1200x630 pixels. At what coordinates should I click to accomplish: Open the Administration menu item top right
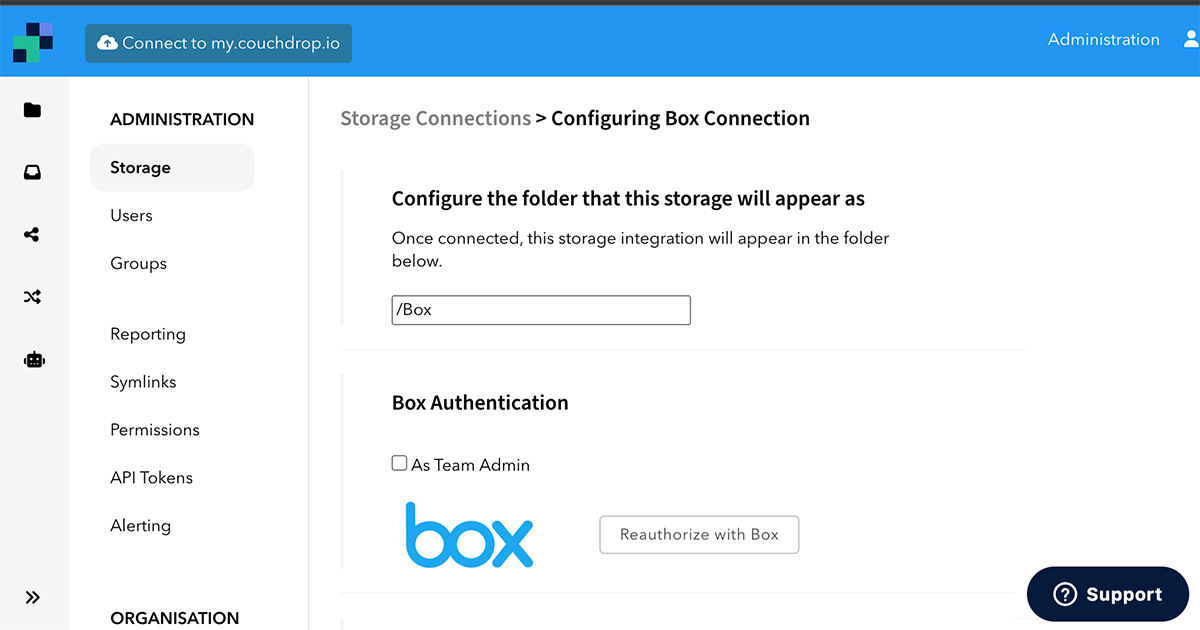pyautogui.click(x=1103, y=40)
